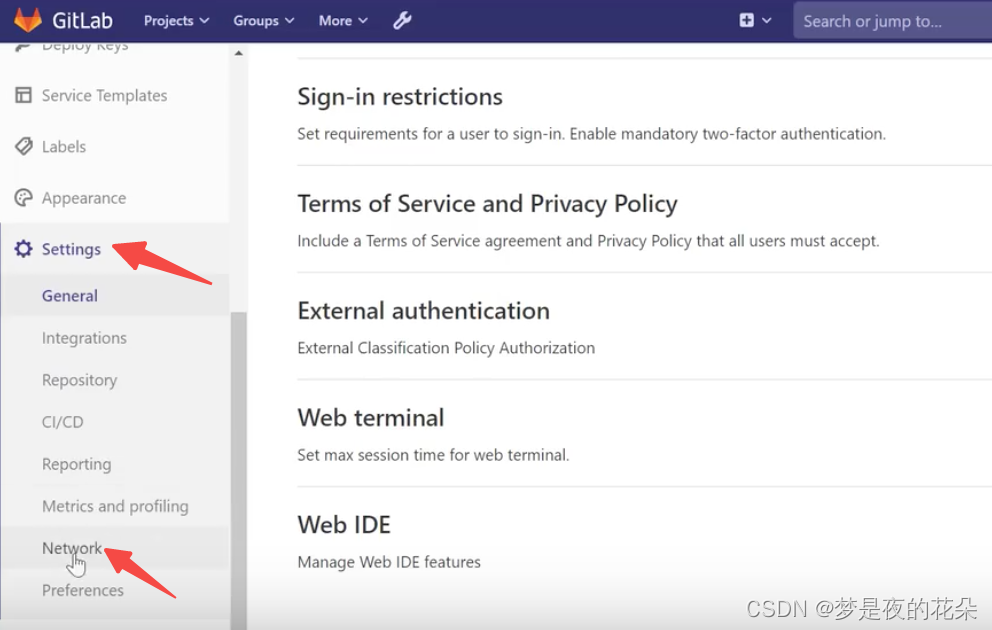Open Network settings
Image resolution: width=992 pixels, height=630 pixels.
click(71, 548)
